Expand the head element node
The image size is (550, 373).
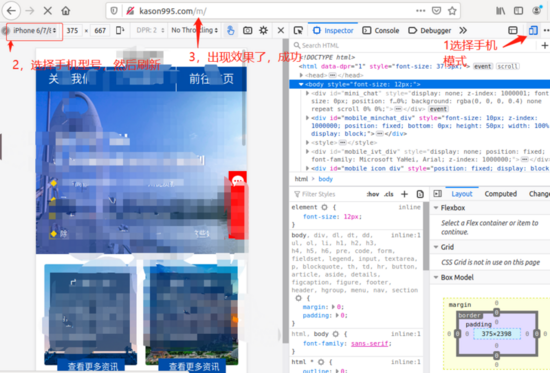point(301,75)
